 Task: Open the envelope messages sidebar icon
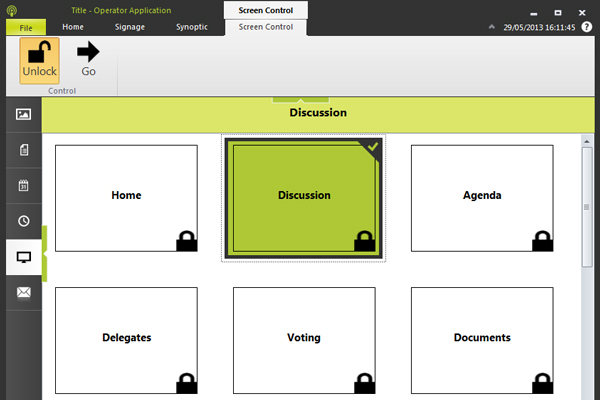point(24,292)
